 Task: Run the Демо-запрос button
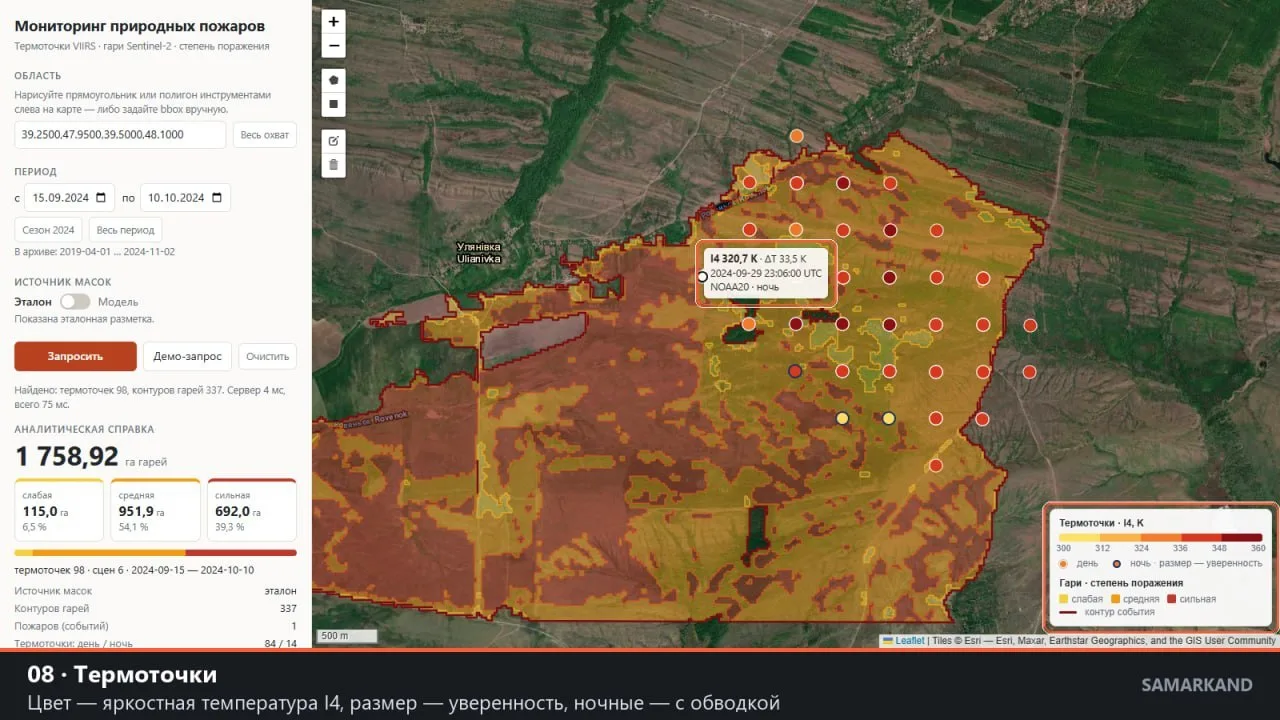pos(188,356)
